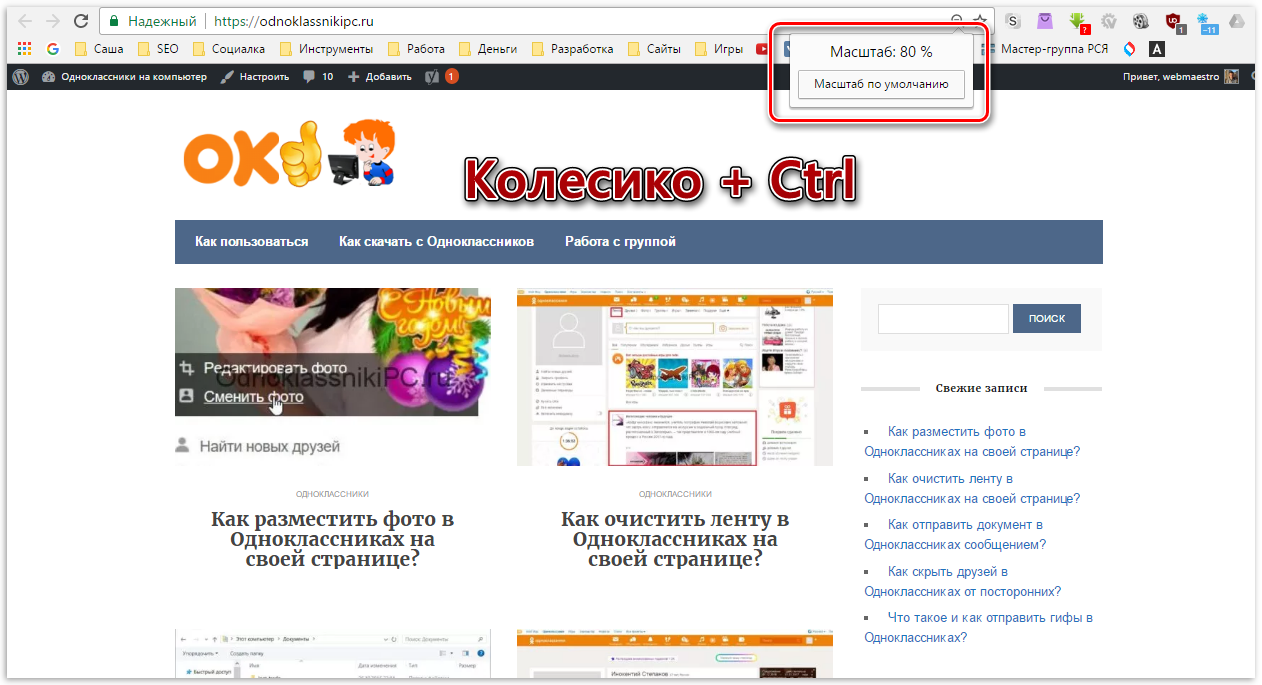Open the file explorer screenshot thumbnail
Image resolution: width=1262 pixels, height=685 pixels.
click(x=333, y=653)
